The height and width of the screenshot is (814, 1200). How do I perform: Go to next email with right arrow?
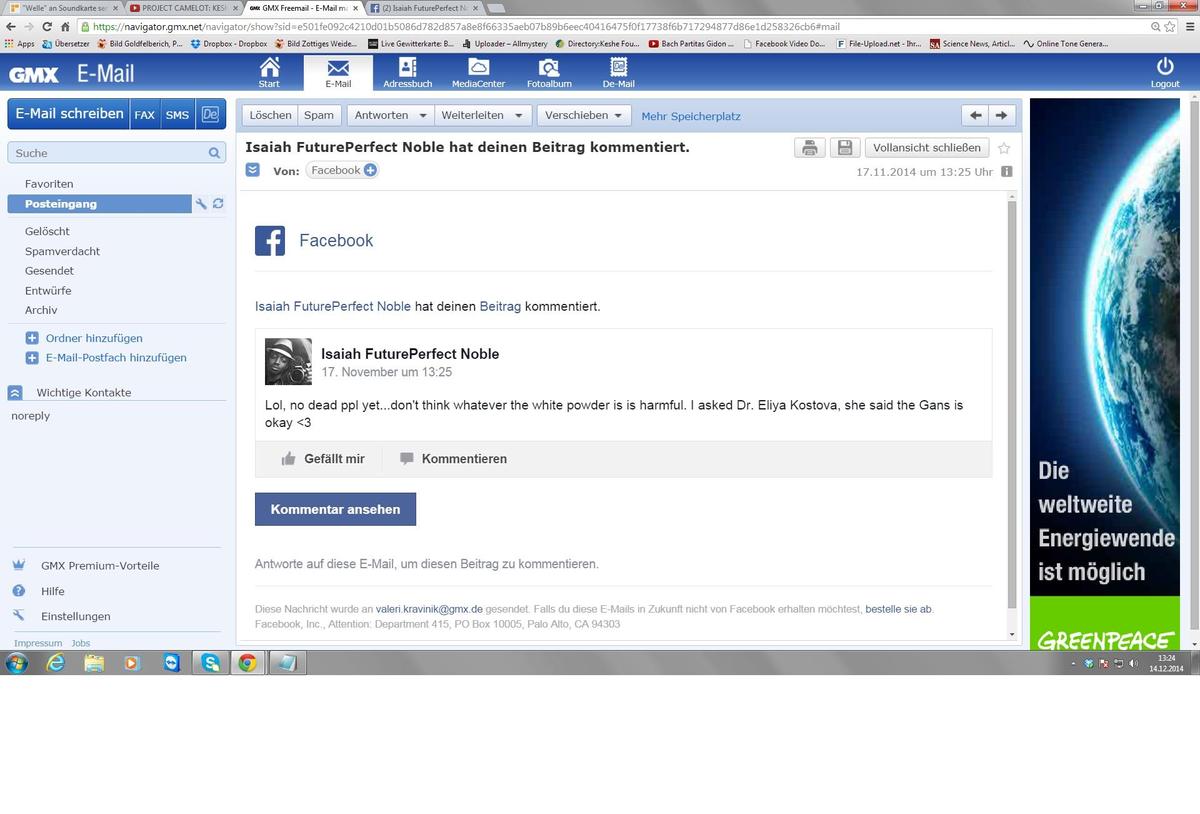pyautogui.click(x=1003, y=115)
